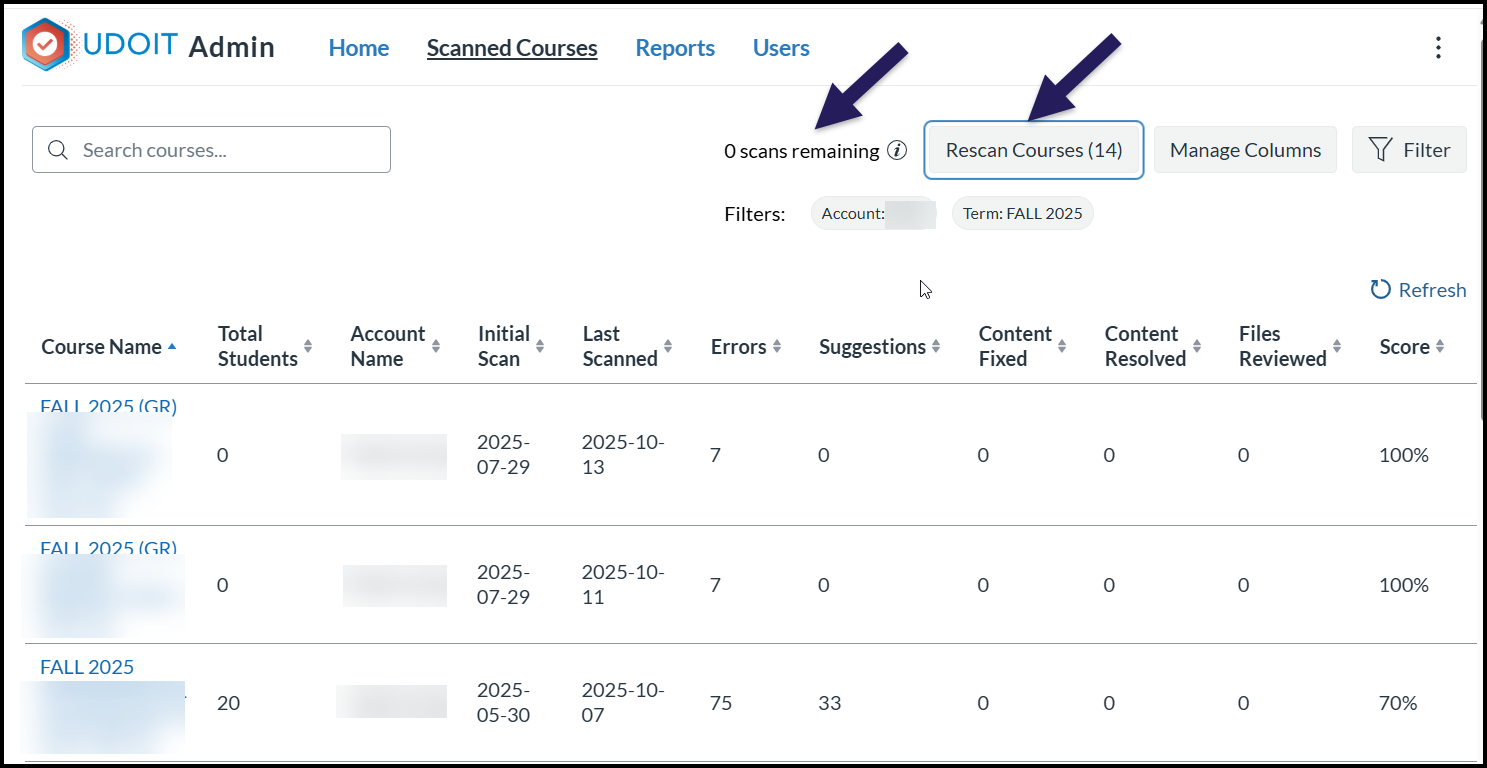Open the FALL 2025 course link

85,666
